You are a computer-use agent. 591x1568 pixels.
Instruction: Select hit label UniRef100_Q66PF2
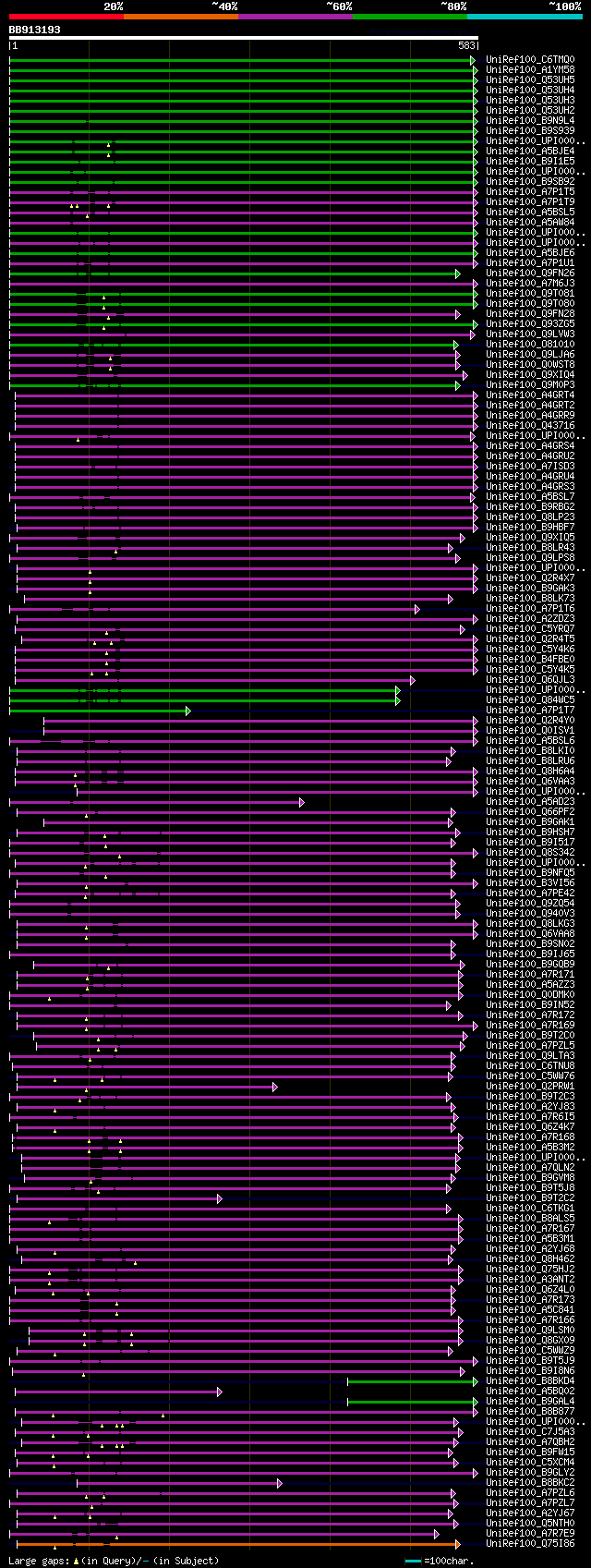pos(530,812)
